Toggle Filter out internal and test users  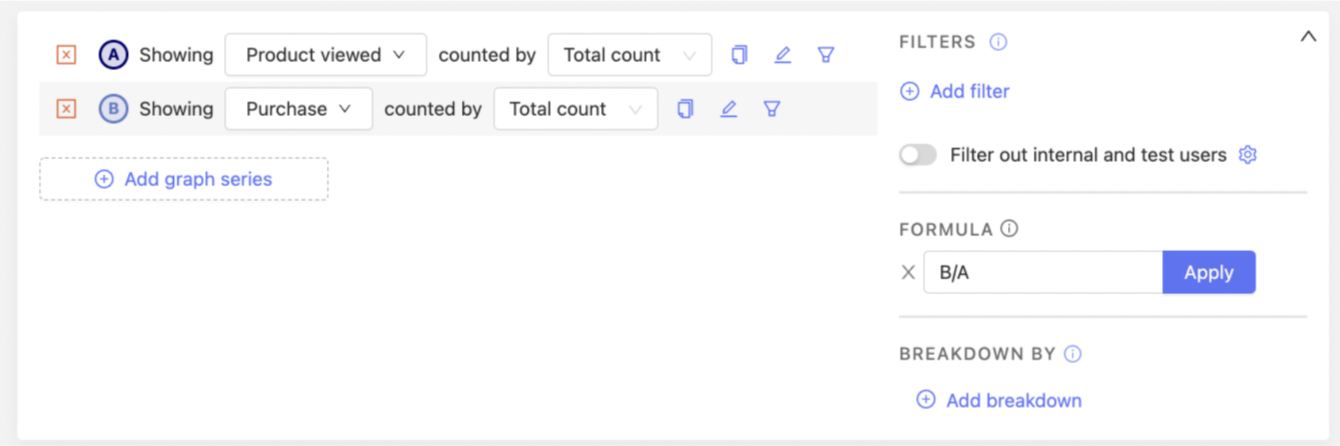pos(918,155)
